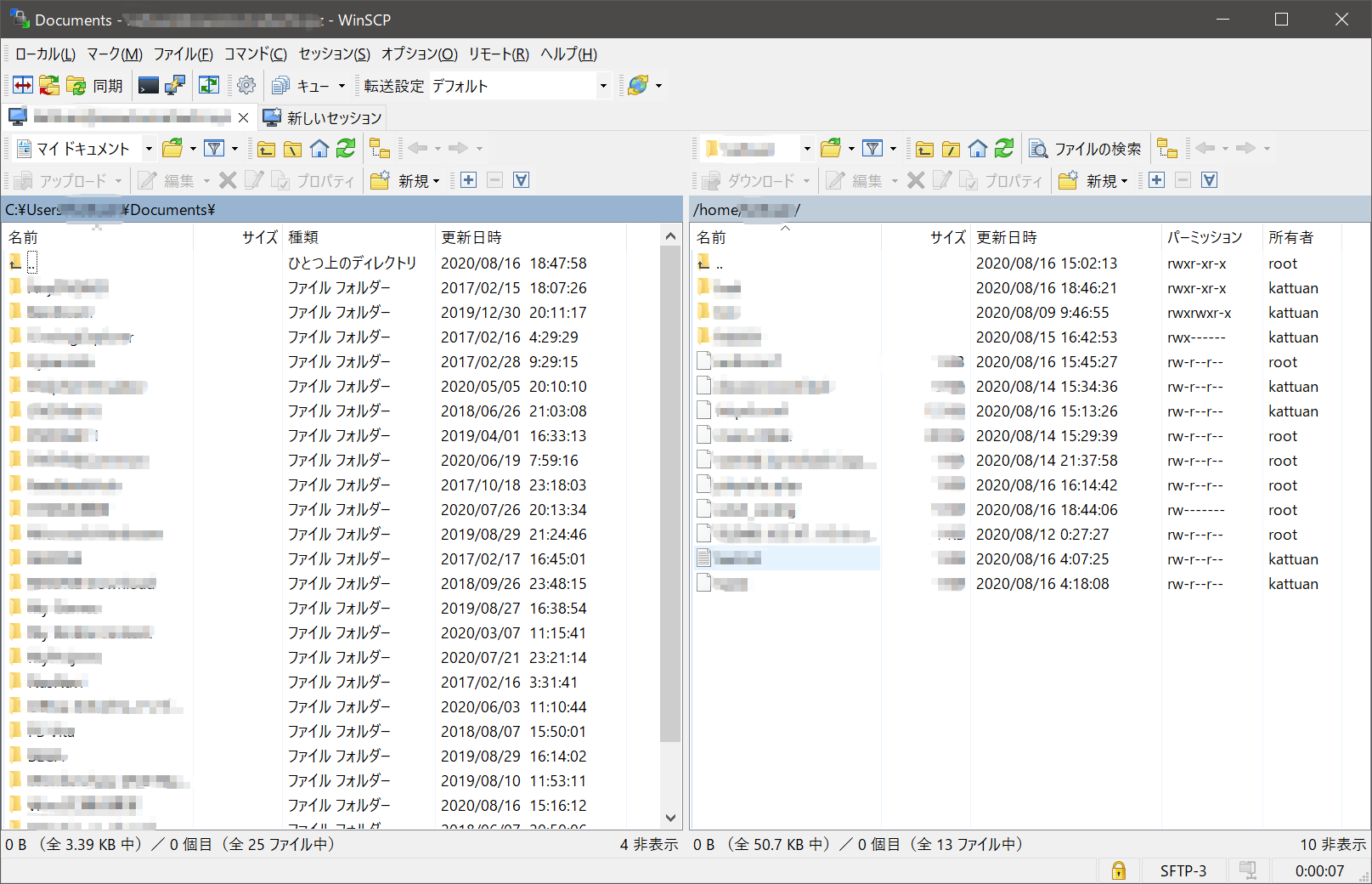Switch to the 新しいセッション tab
Image resolution: width=1372 pixels, height=884 pixels.
(322, 117)
